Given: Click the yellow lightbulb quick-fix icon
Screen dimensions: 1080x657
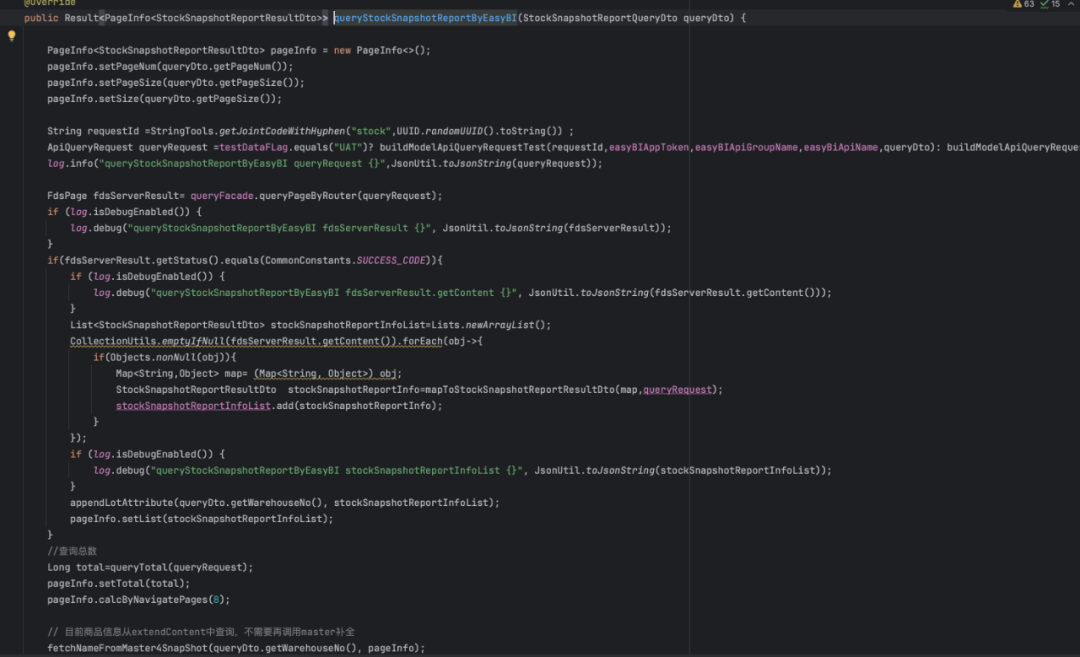Looking at the screenshot, I should coord(11,35).
